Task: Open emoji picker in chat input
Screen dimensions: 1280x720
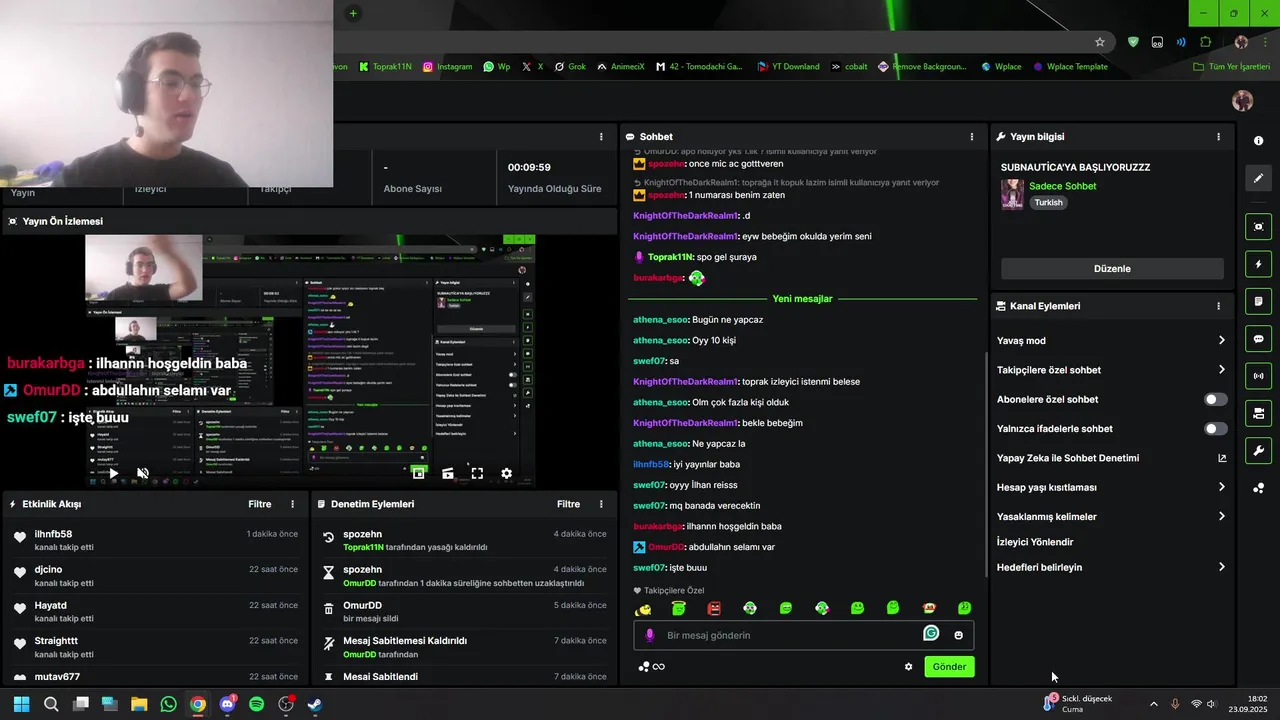Action: click(x=959, y=635)
